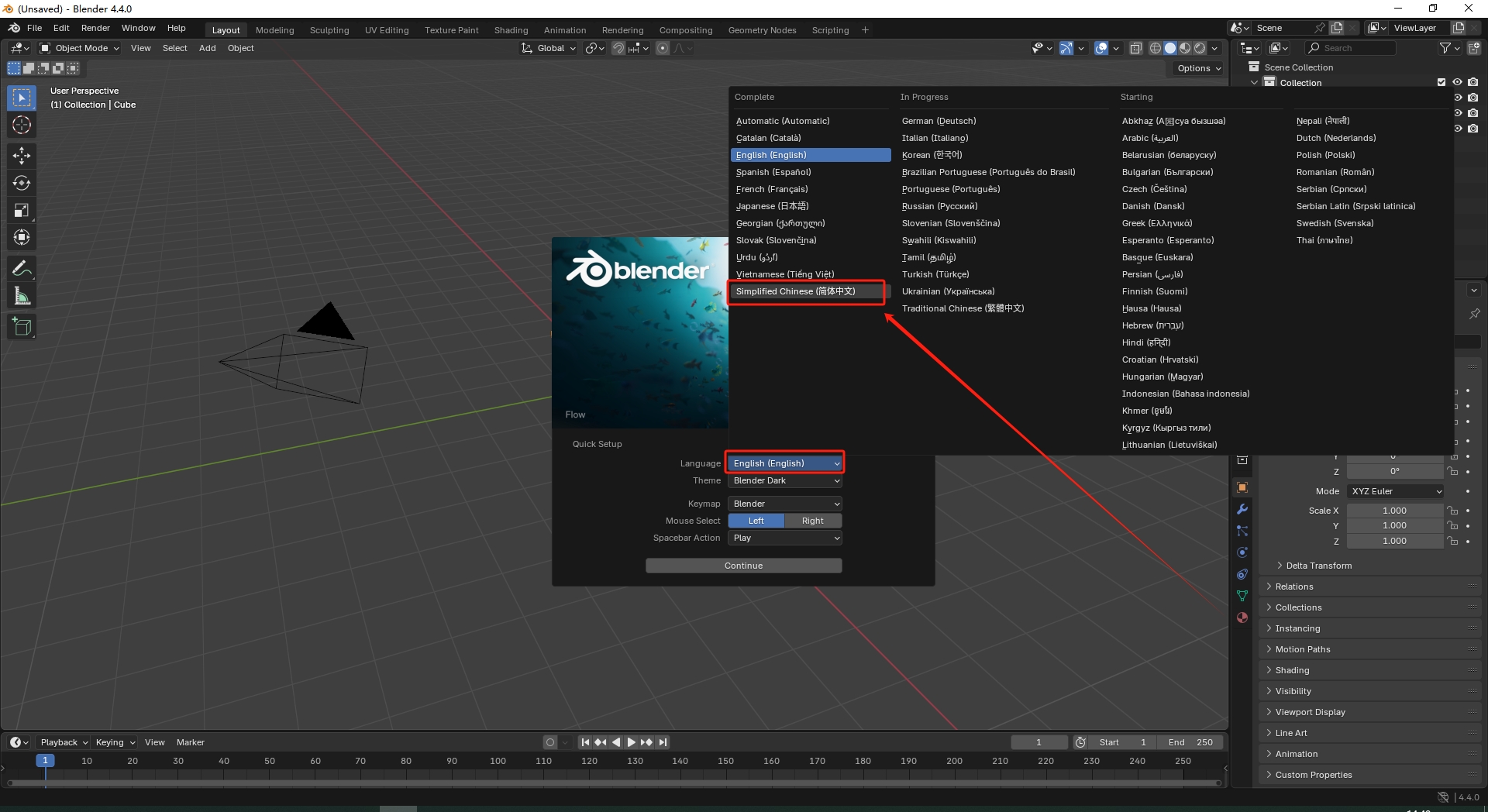
Task: Select the Measure tool
Action: pos(21,295)
